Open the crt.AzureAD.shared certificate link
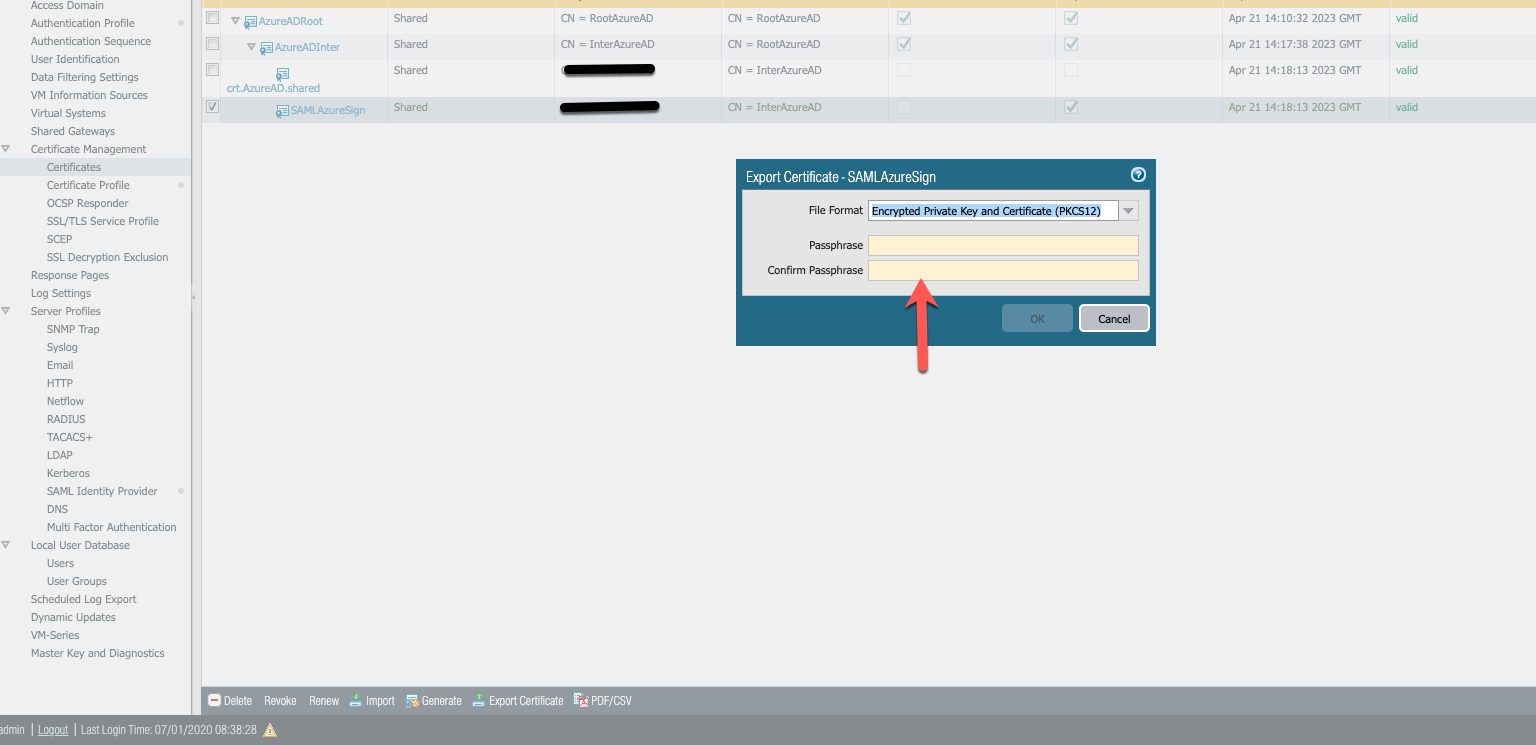Viewport: 1536px width, 745px height. 273,88
